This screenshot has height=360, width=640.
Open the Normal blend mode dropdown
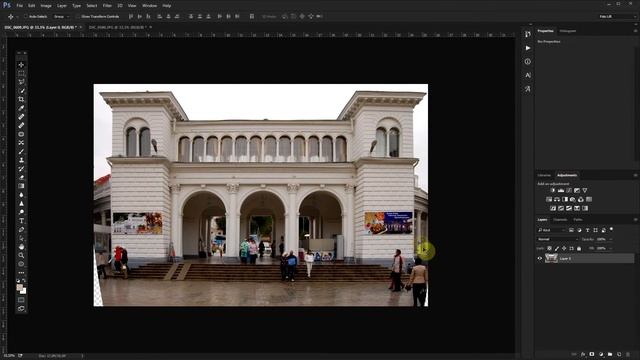coord(558,239)
